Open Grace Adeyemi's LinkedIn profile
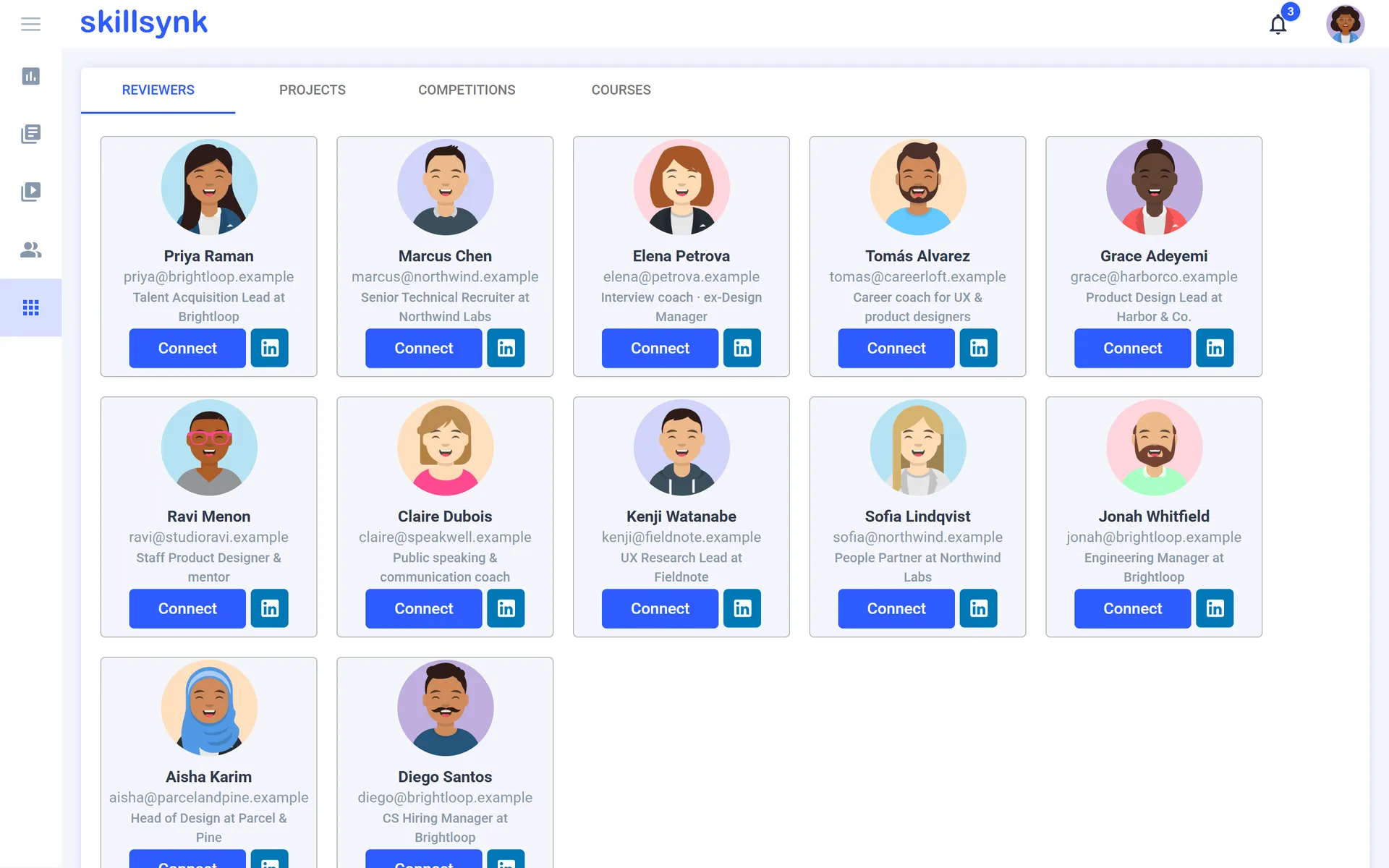Viewport: 1389px width, 868px height. tap(1215, 348)
